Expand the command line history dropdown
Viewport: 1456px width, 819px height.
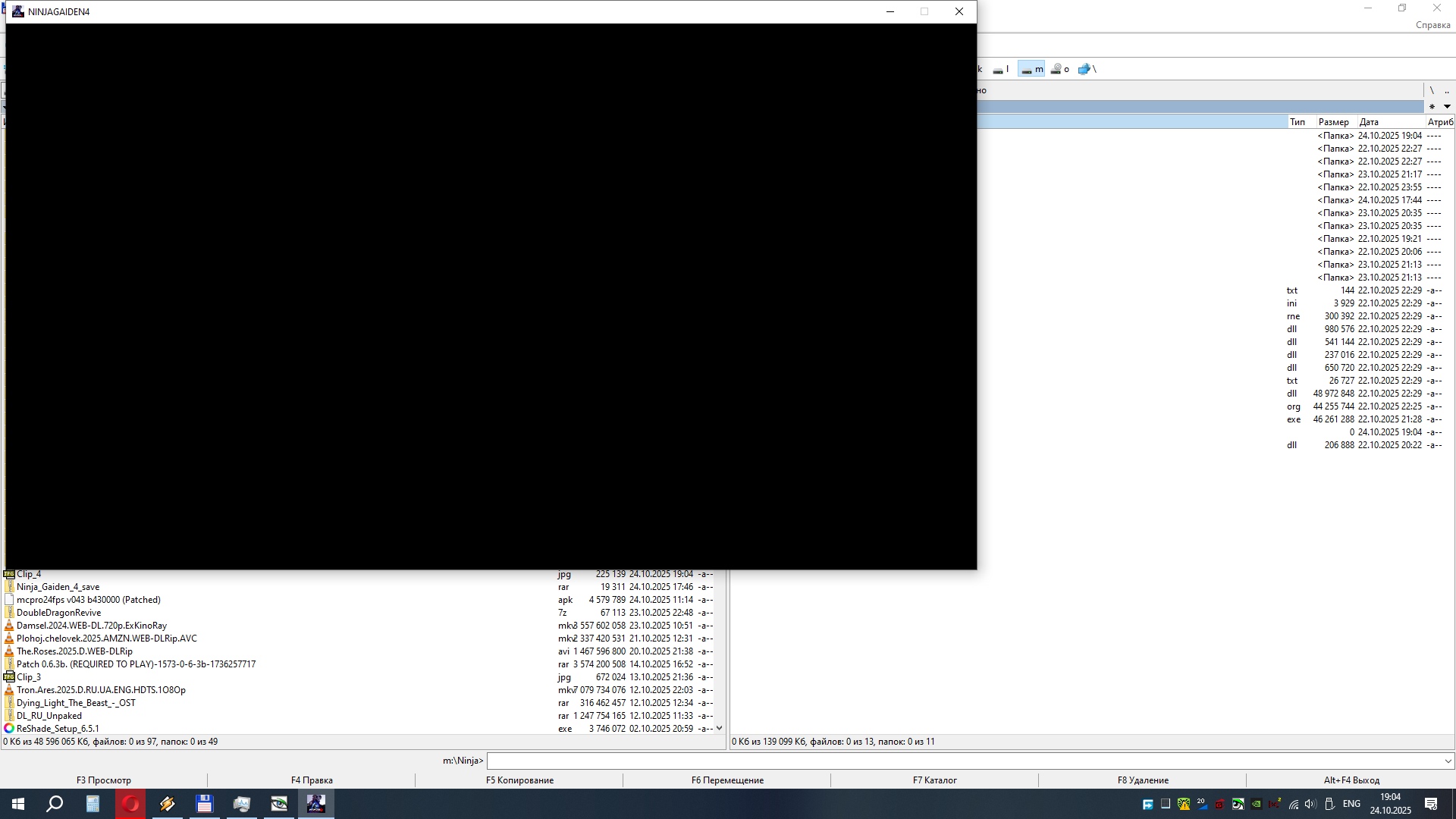(1447, 761)
